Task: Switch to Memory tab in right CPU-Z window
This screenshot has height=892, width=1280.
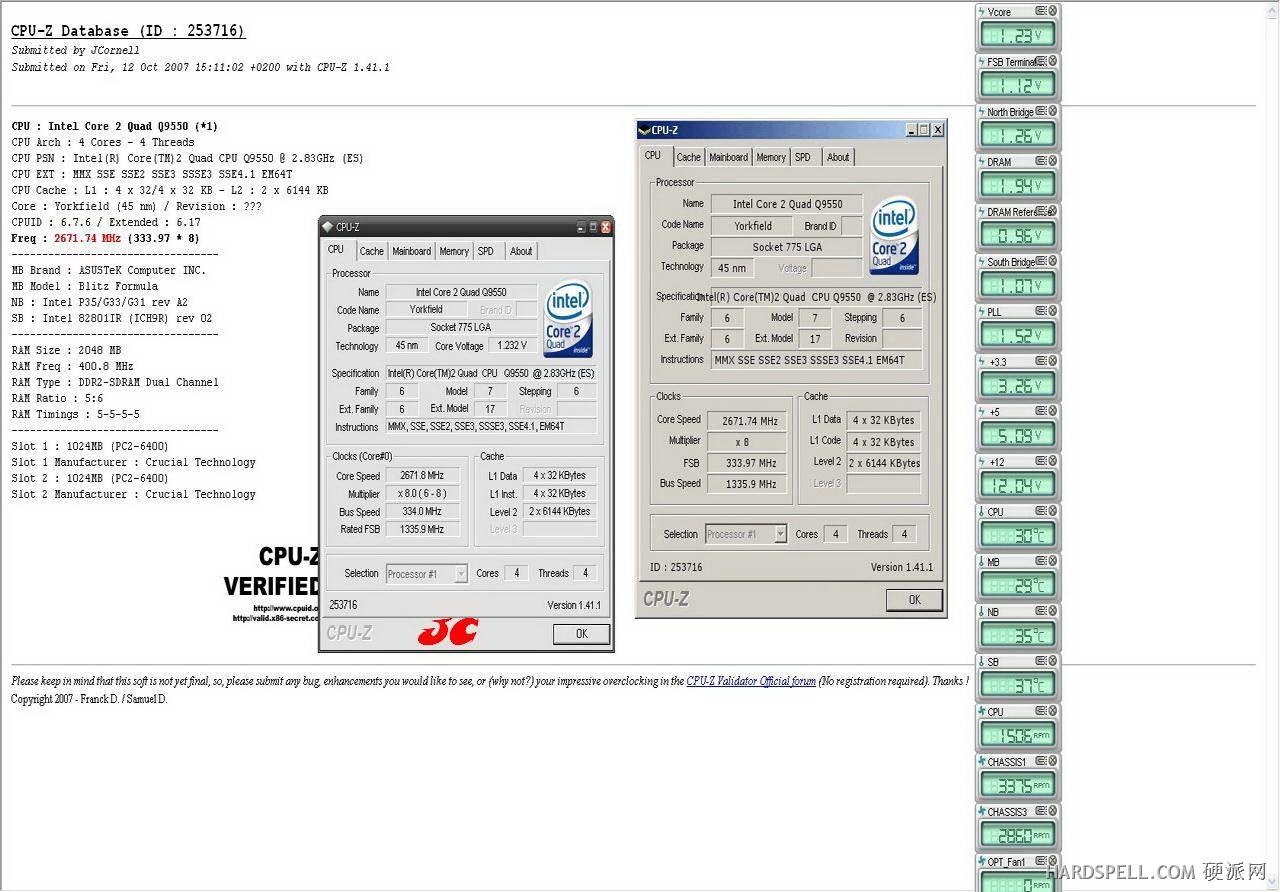Action: pyautogui.click(x=771, y=157)
